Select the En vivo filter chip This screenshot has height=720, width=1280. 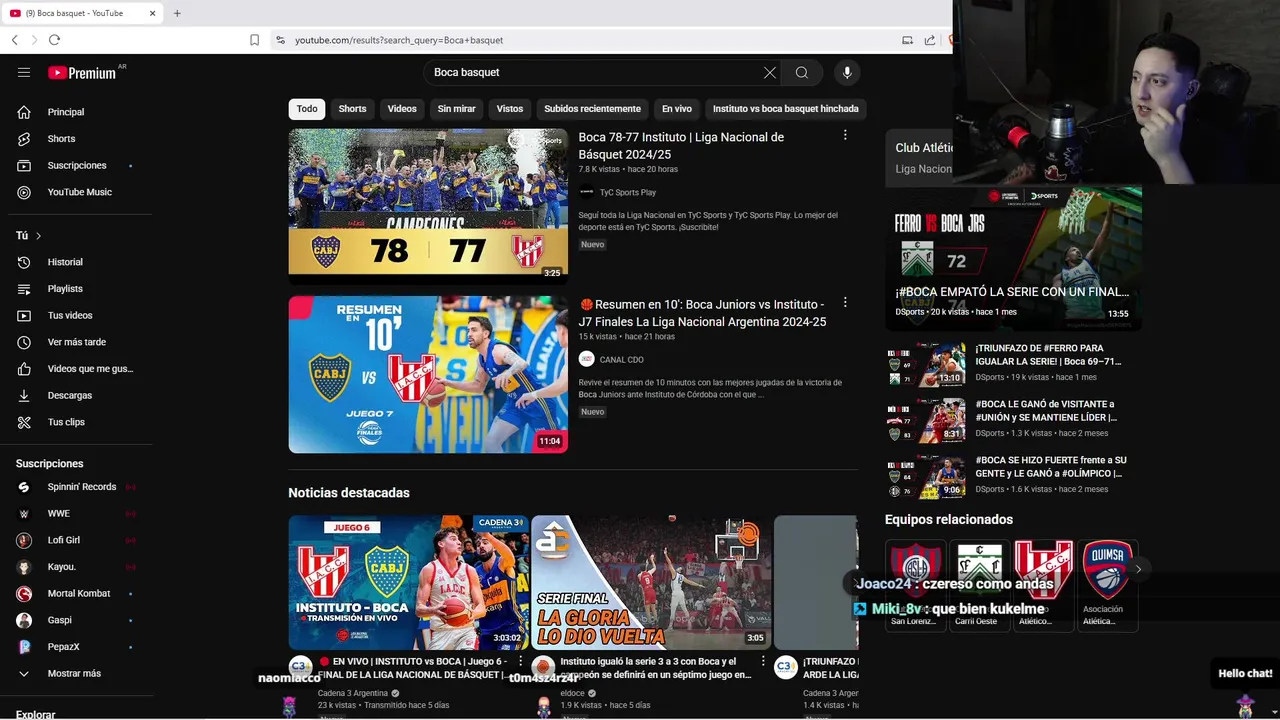(x=677, y=109)
